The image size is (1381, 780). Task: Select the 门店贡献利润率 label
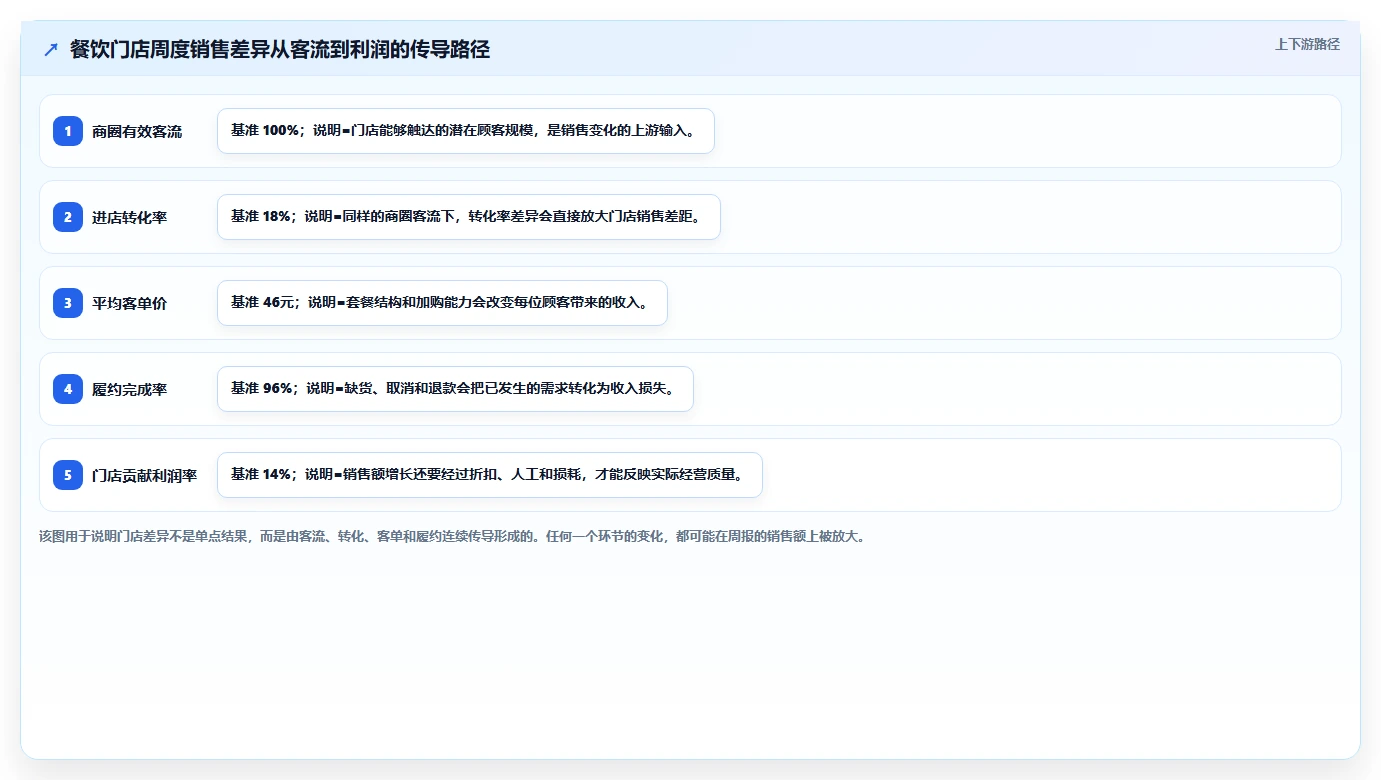click(144, 475)
